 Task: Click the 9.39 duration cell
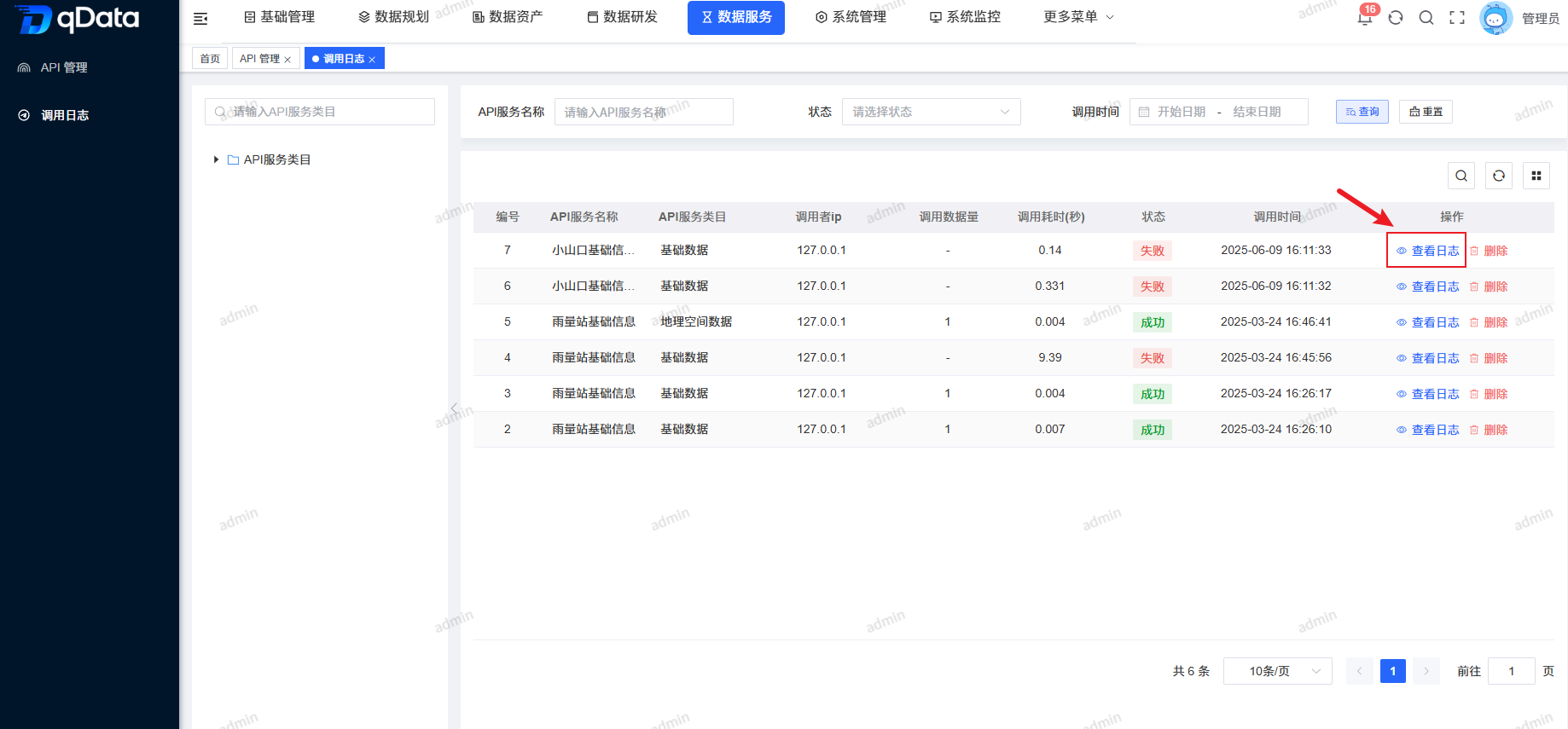[1050, 357]
